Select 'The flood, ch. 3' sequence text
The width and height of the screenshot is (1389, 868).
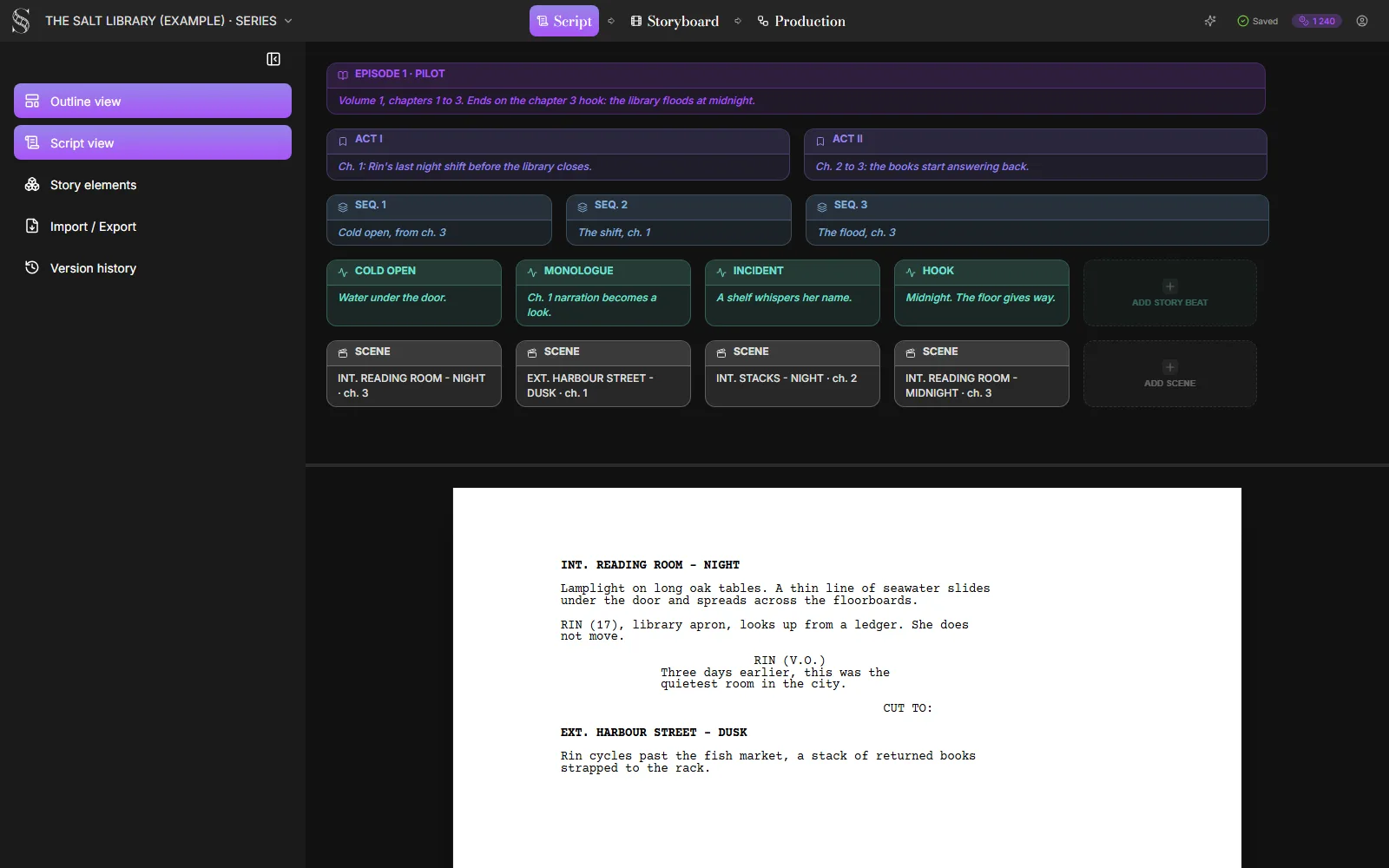(x=857, y=233)
